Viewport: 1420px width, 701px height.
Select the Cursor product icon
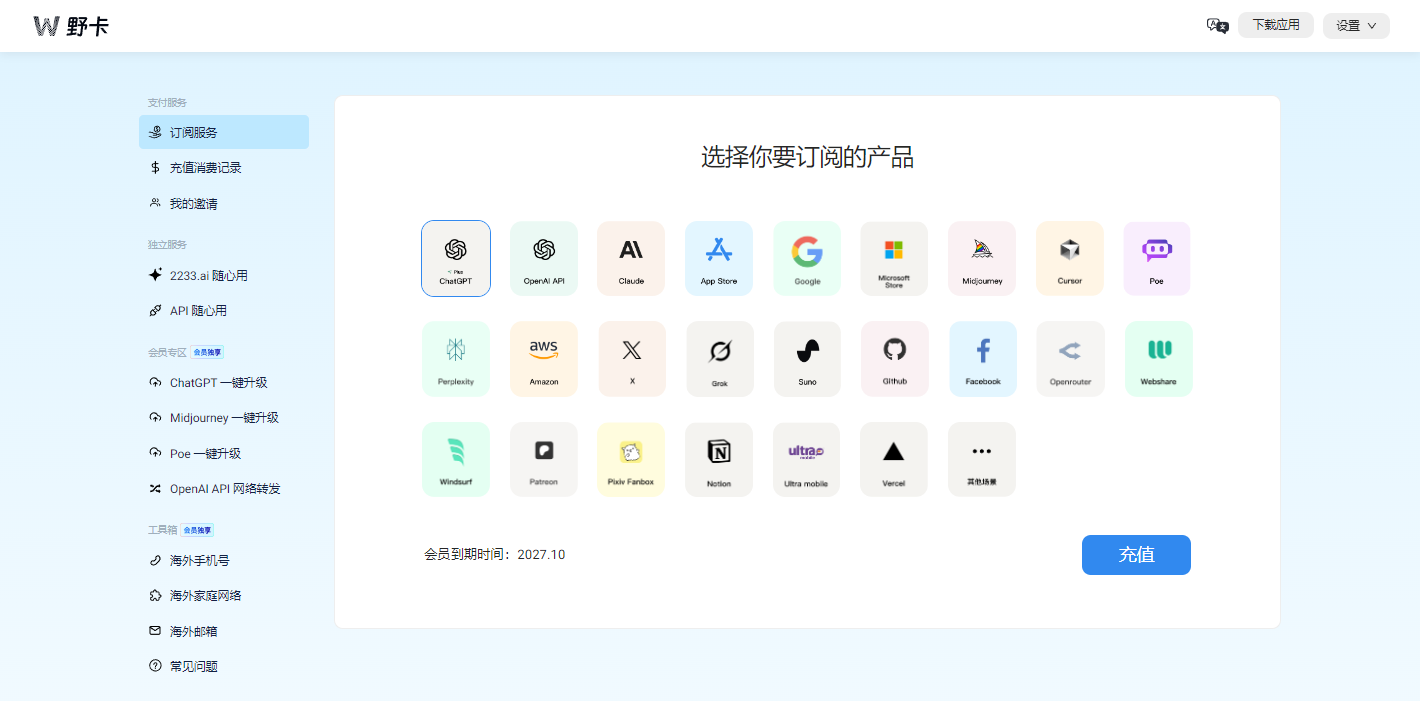click(1069, 258)
